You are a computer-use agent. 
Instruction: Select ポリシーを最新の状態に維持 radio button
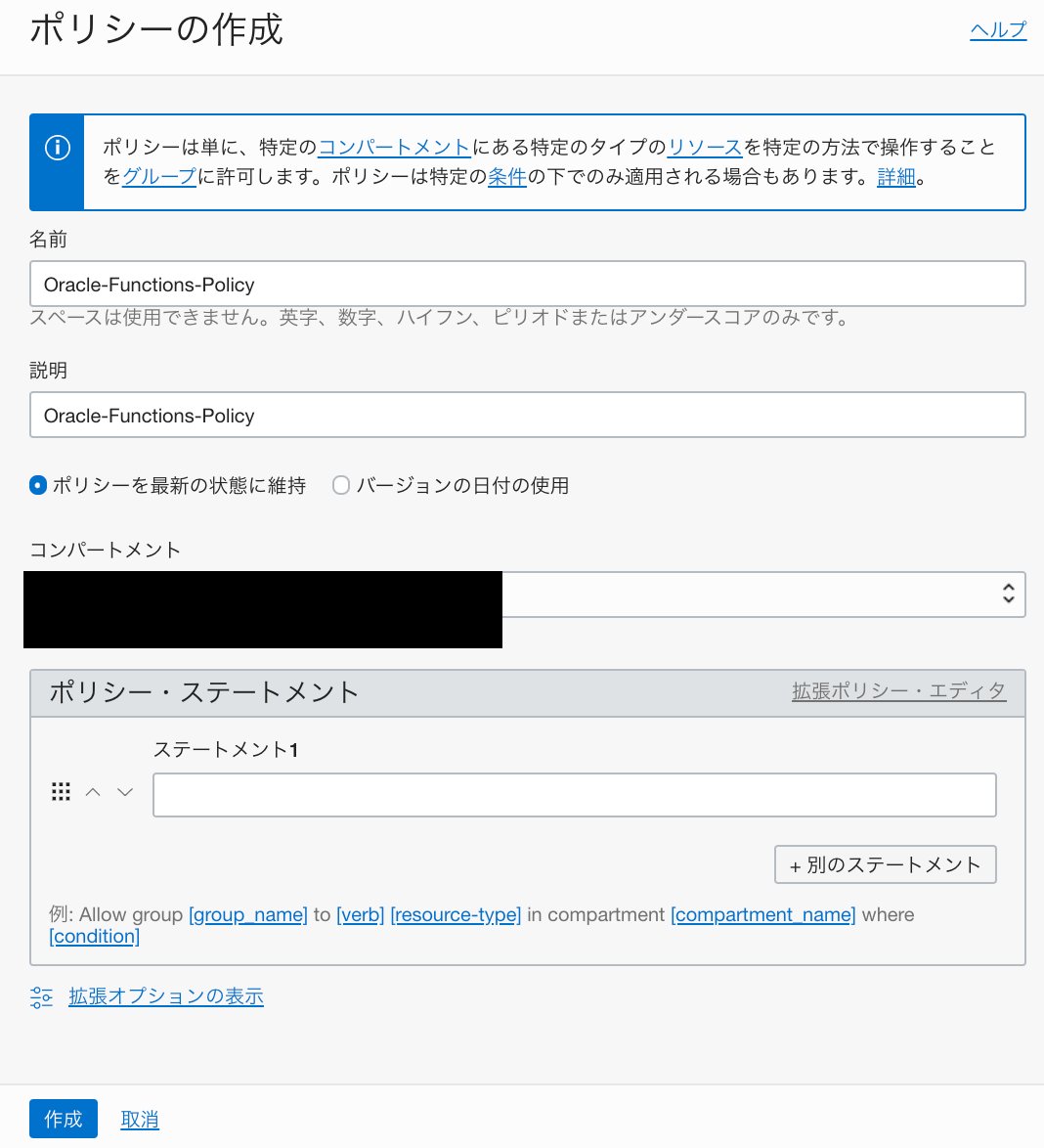[x=38, y=485]
